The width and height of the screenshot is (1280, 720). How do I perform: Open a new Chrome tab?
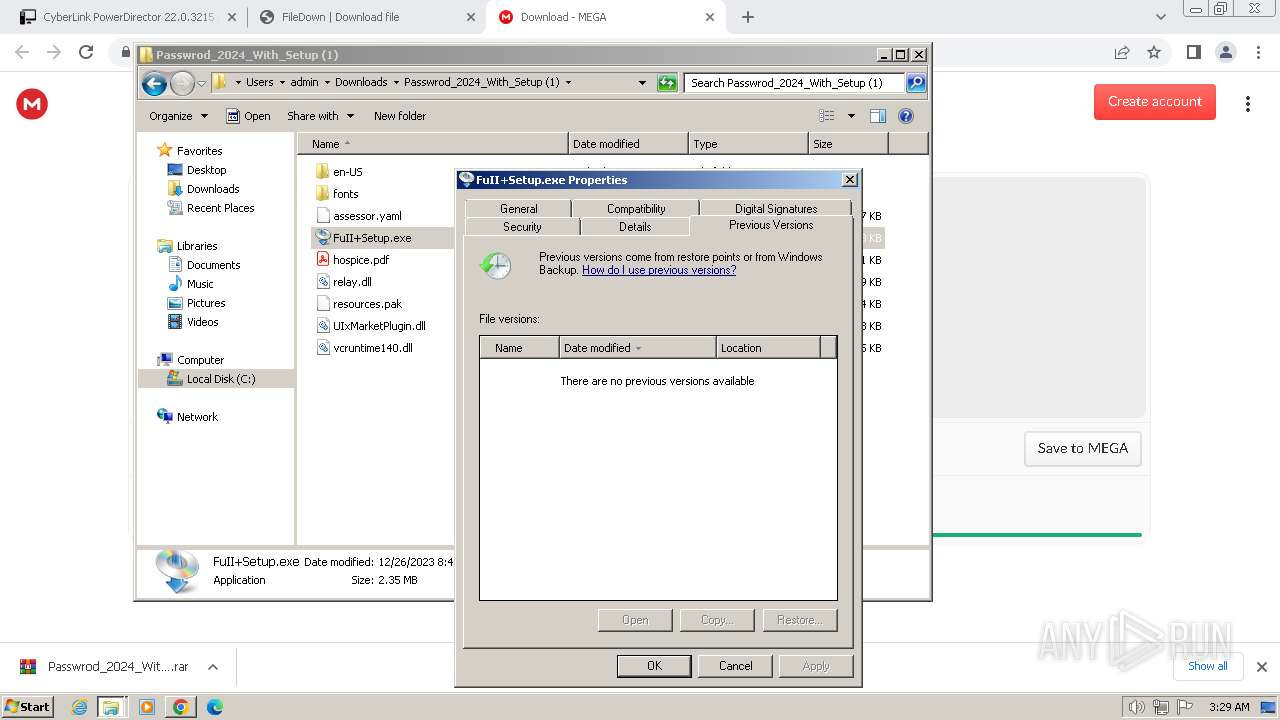tap(747, 17)
